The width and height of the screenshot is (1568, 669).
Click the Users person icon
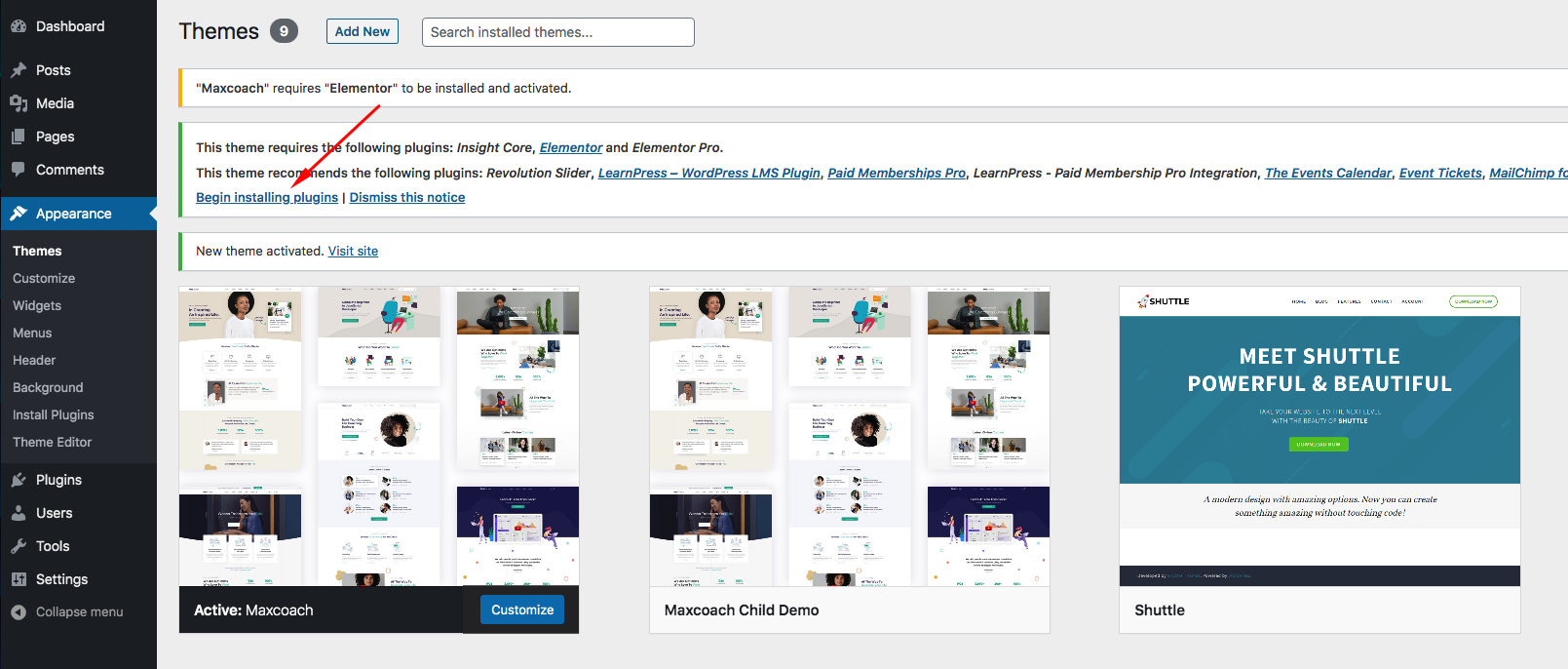19,513
